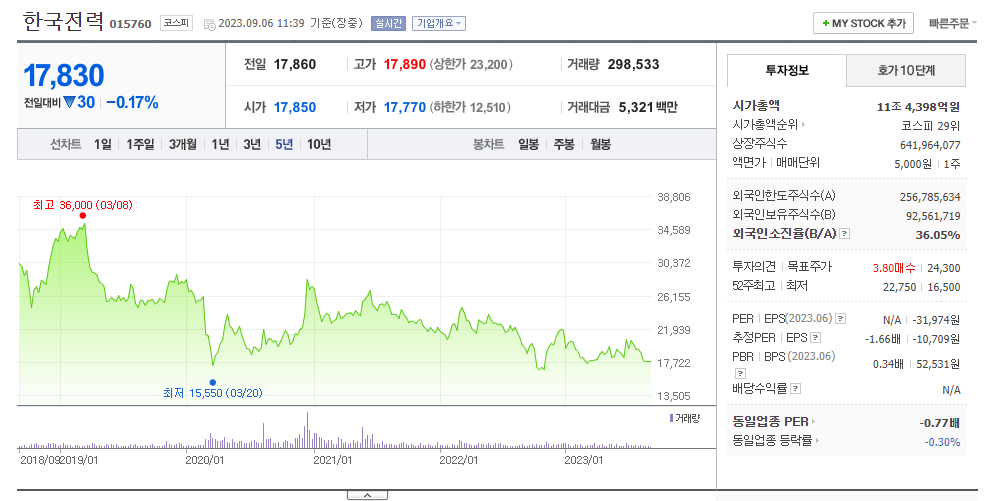Click the 상장주식수 value 641,964,077
The image size is (990, 501).
pyautogui.click(x=930, y=145)
